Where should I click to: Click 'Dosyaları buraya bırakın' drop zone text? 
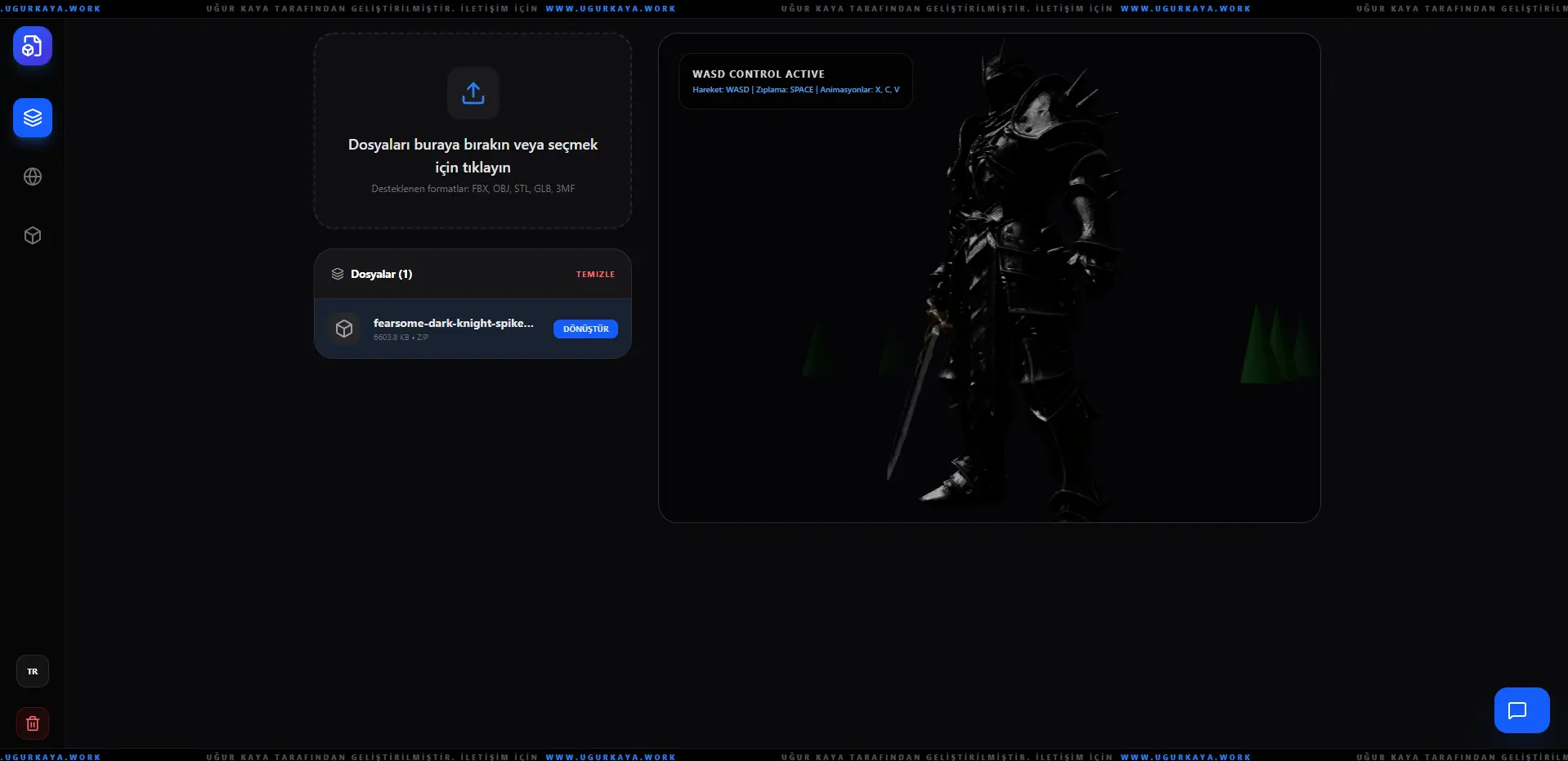coord(473,155)
